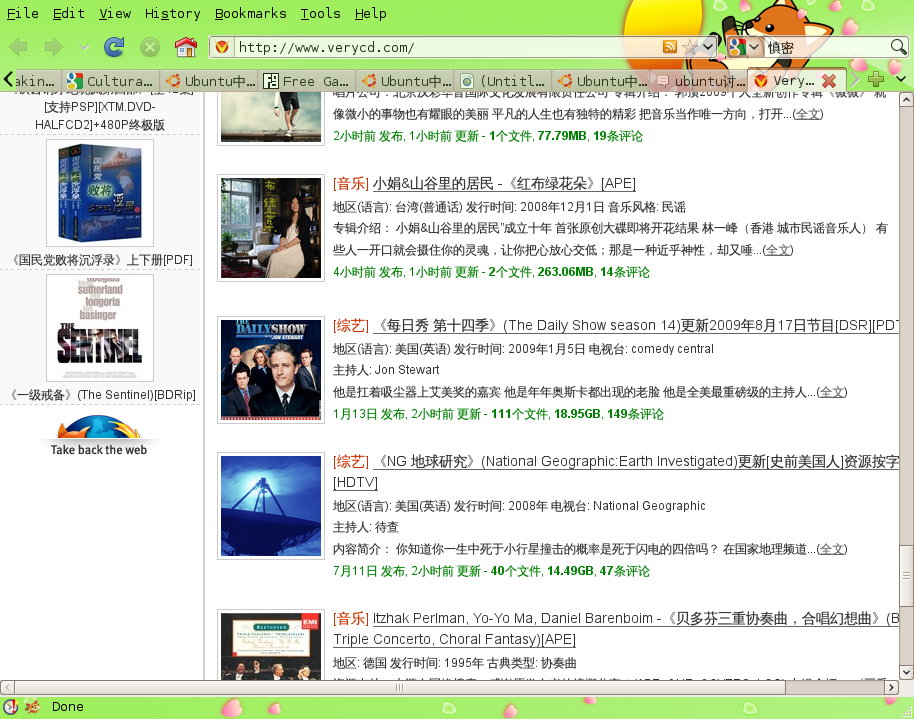Click the Google search engine icon
914x719 pixels.
pos(737,47)
